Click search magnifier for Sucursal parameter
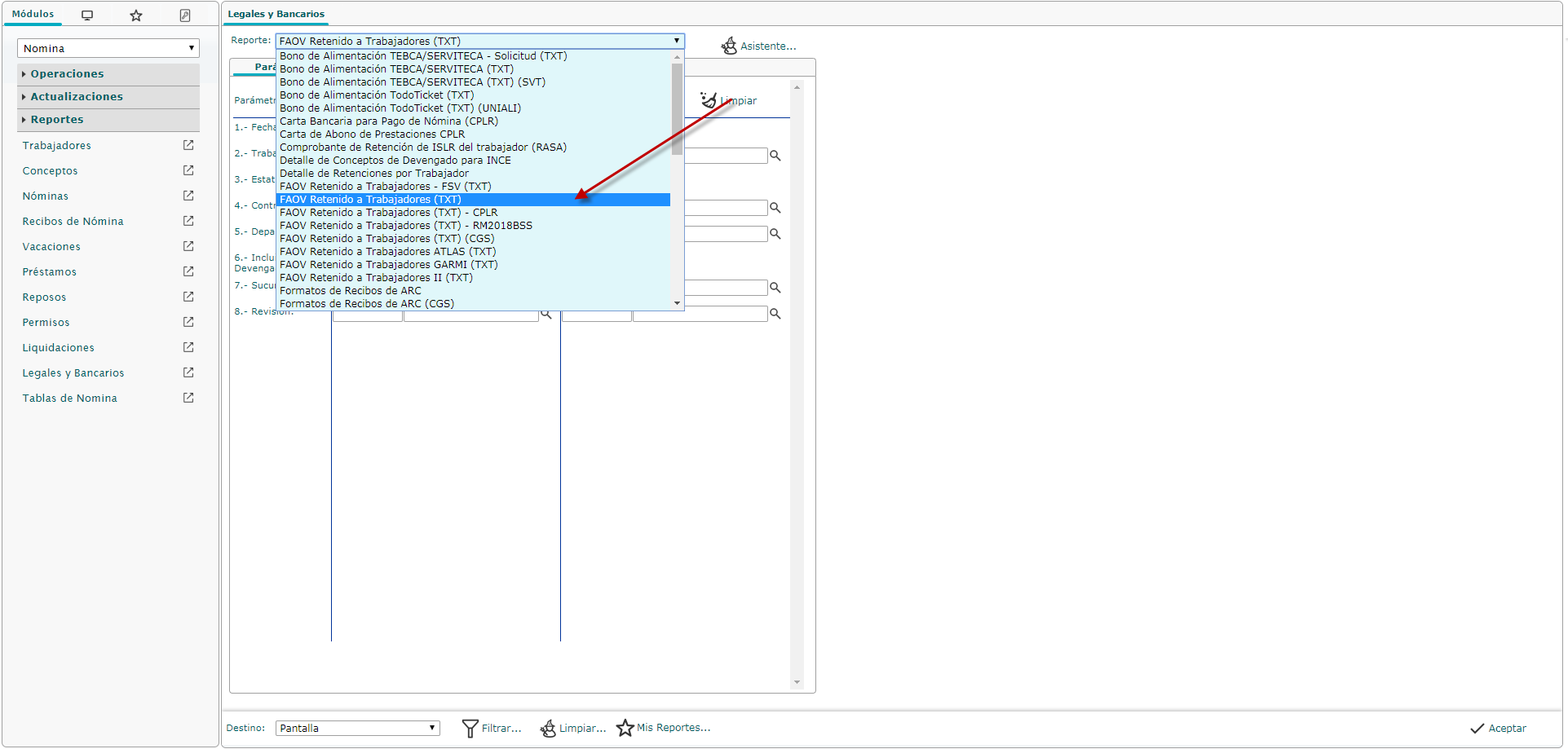Screen dimensions: 1568x749 [775, 288]
